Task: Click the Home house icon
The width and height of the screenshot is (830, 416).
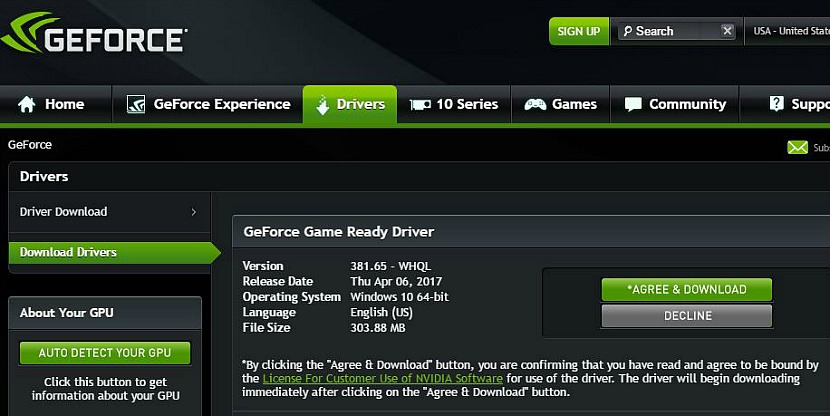Action: [x=26, y=104]
